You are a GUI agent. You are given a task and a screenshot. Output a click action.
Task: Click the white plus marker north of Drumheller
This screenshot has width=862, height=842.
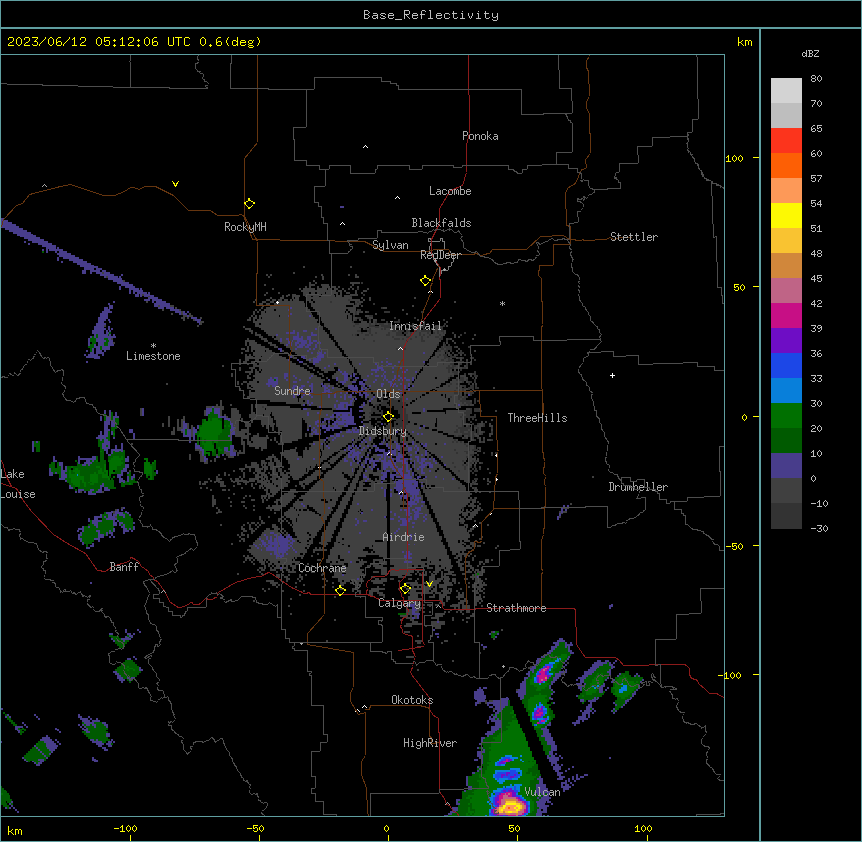point(612,375)
